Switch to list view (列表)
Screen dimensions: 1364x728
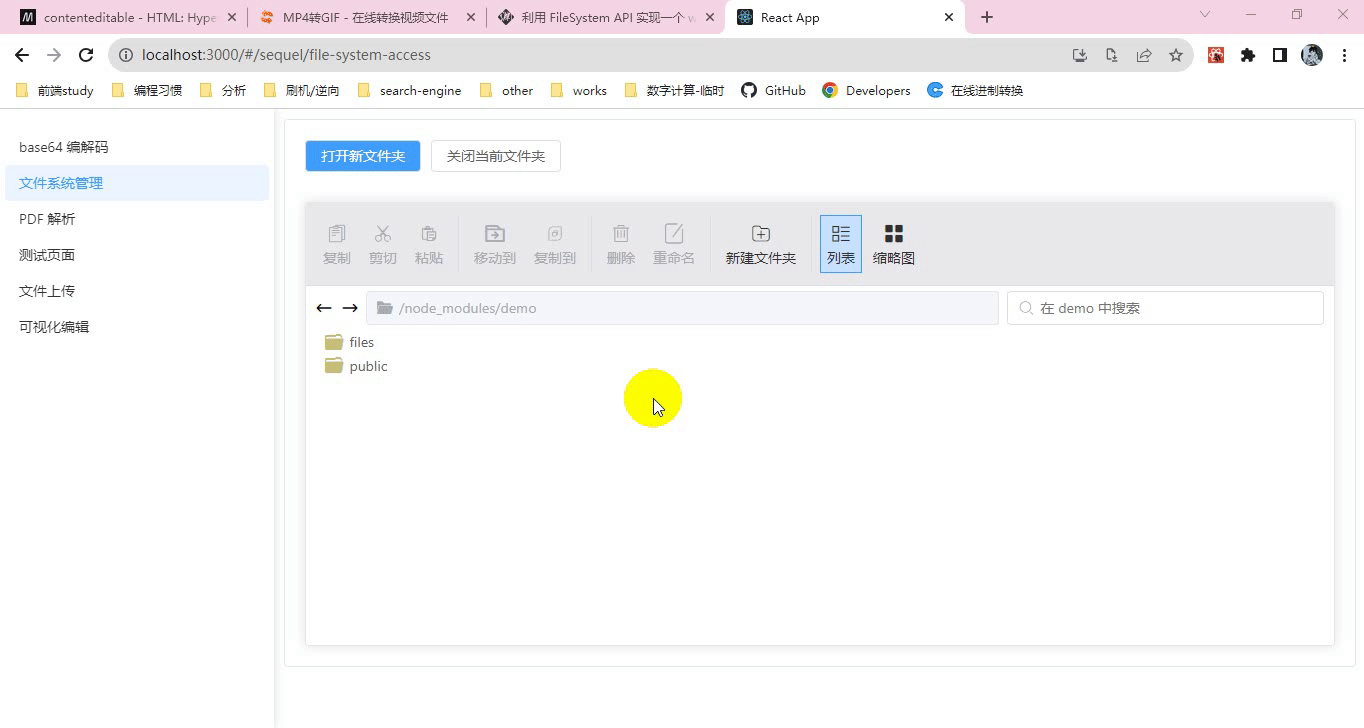point(841,244)
